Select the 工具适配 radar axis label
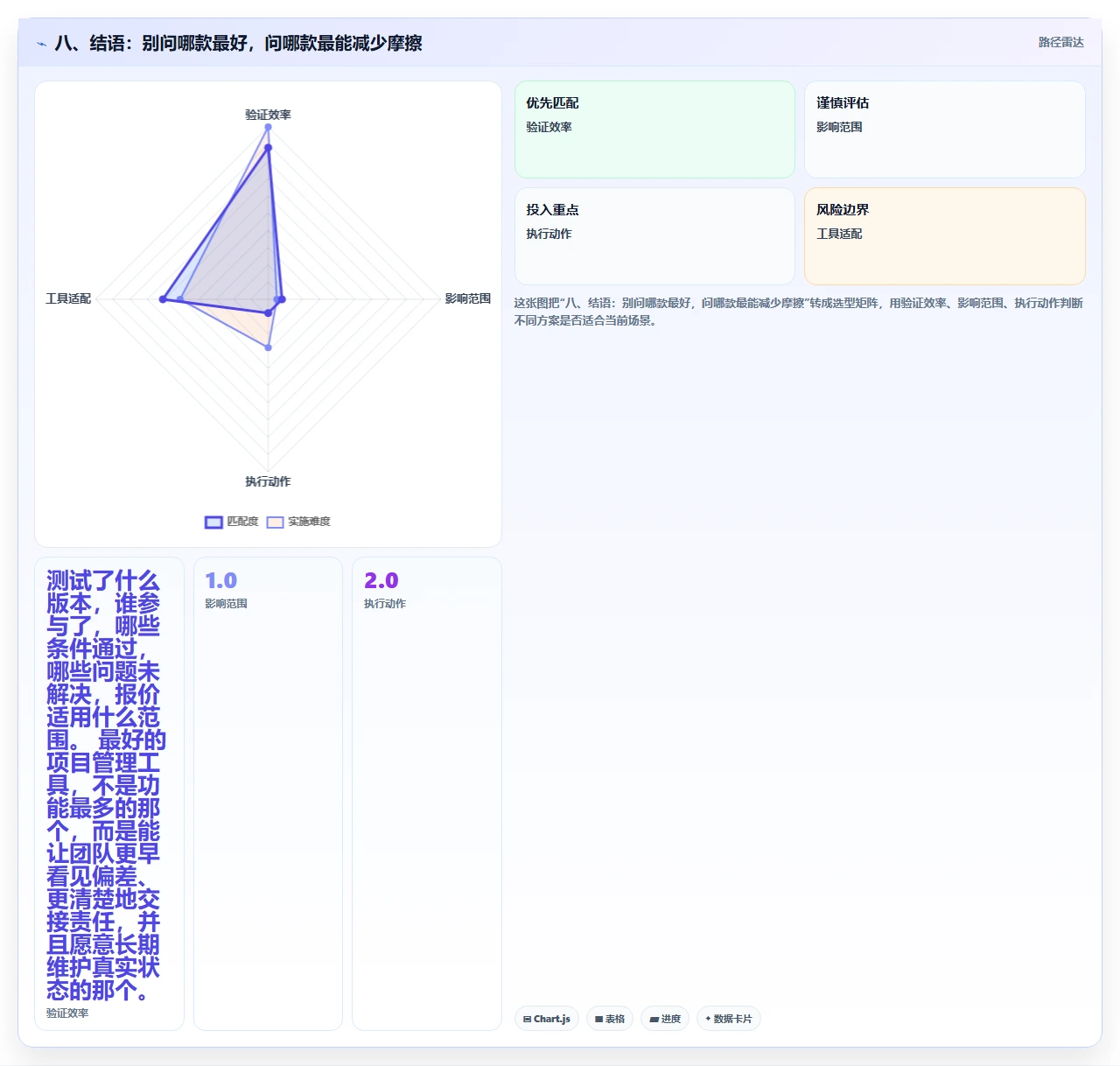1120x1066 pixels. pos(68,298)
